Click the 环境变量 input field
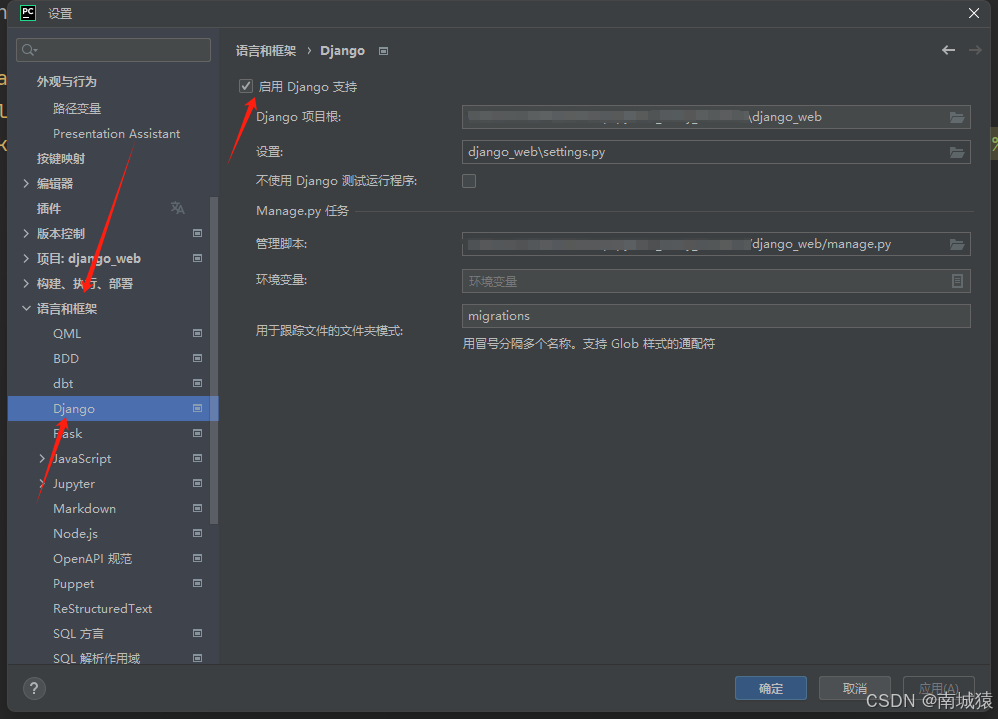This screenshot has width=998, height=719. point(716,281)
